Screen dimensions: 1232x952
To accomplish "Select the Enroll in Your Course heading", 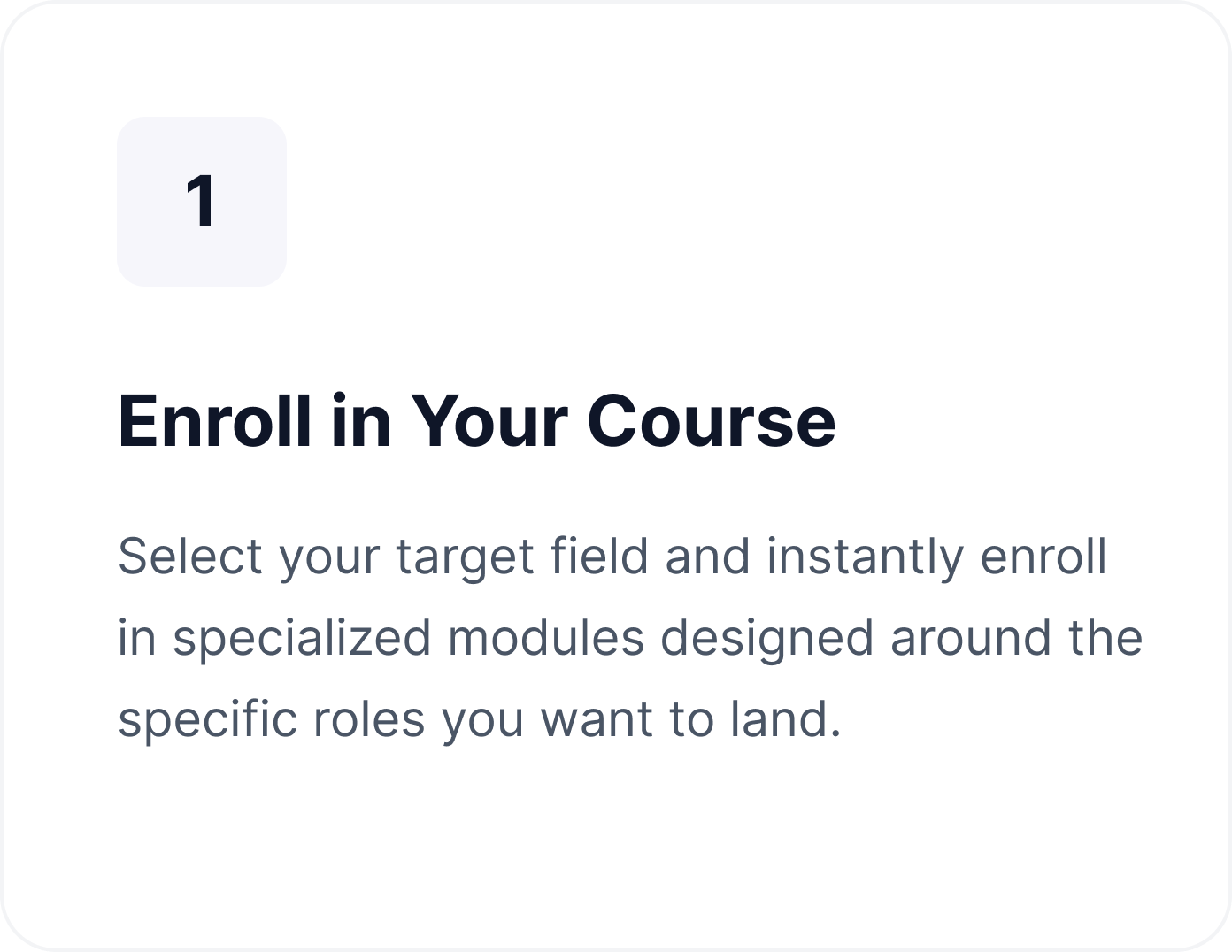I will [x=477, y=421].
